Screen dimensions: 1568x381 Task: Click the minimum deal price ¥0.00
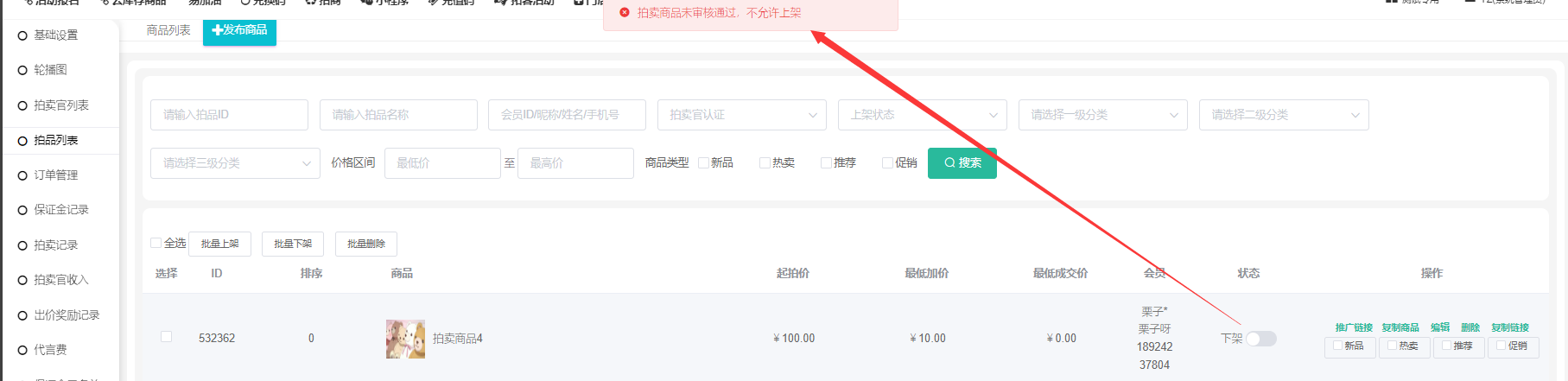click(x=1062, y=339)
